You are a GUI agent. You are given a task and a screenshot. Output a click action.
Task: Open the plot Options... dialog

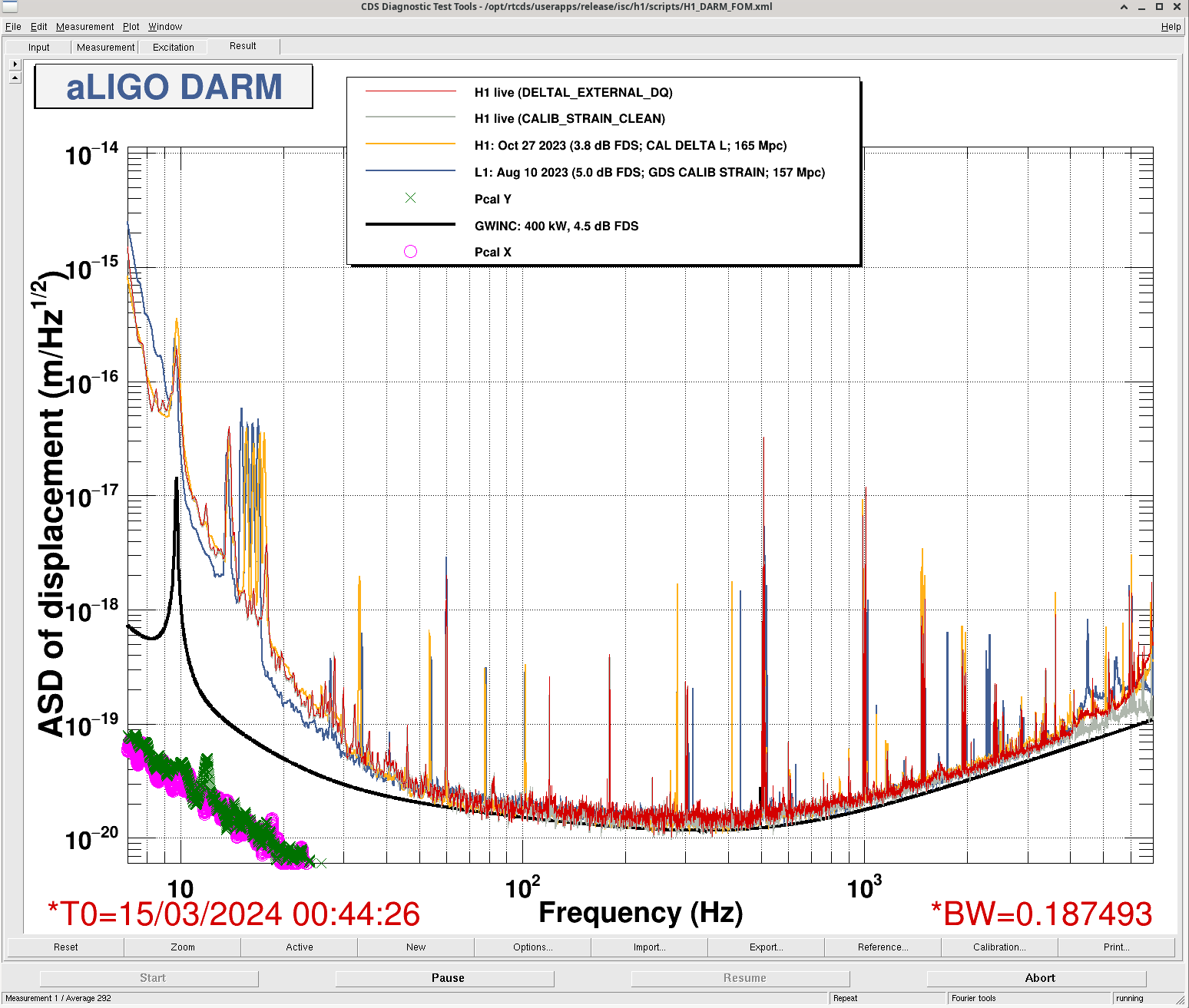[x=532, y=947]
